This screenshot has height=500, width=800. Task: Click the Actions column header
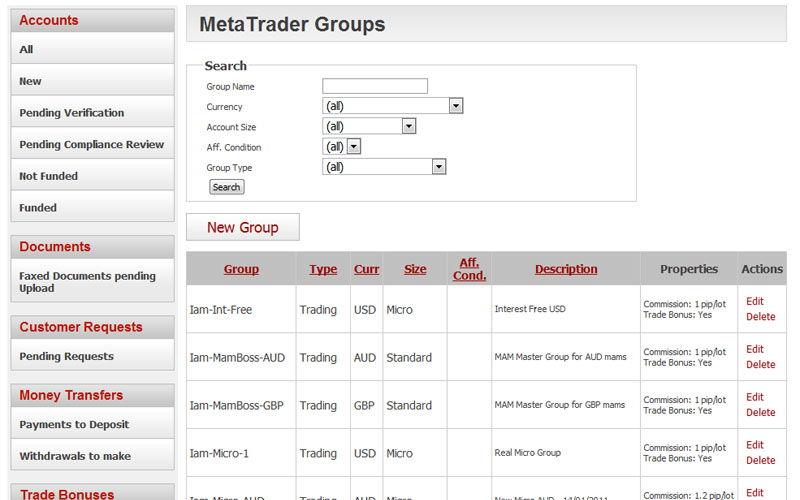pos(762,269)
